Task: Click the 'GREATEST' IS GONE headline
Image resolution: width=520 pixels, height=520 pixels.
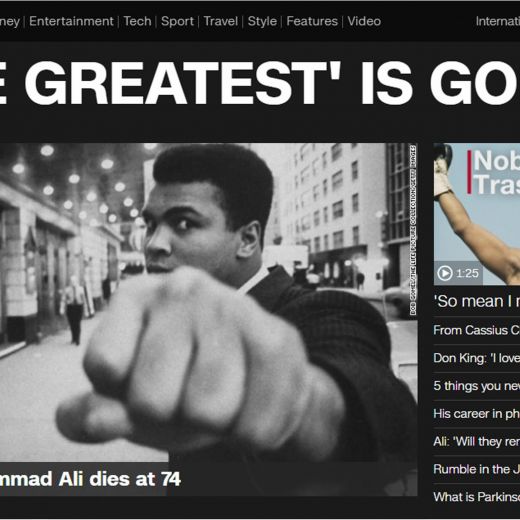Action: click(260, 84)
